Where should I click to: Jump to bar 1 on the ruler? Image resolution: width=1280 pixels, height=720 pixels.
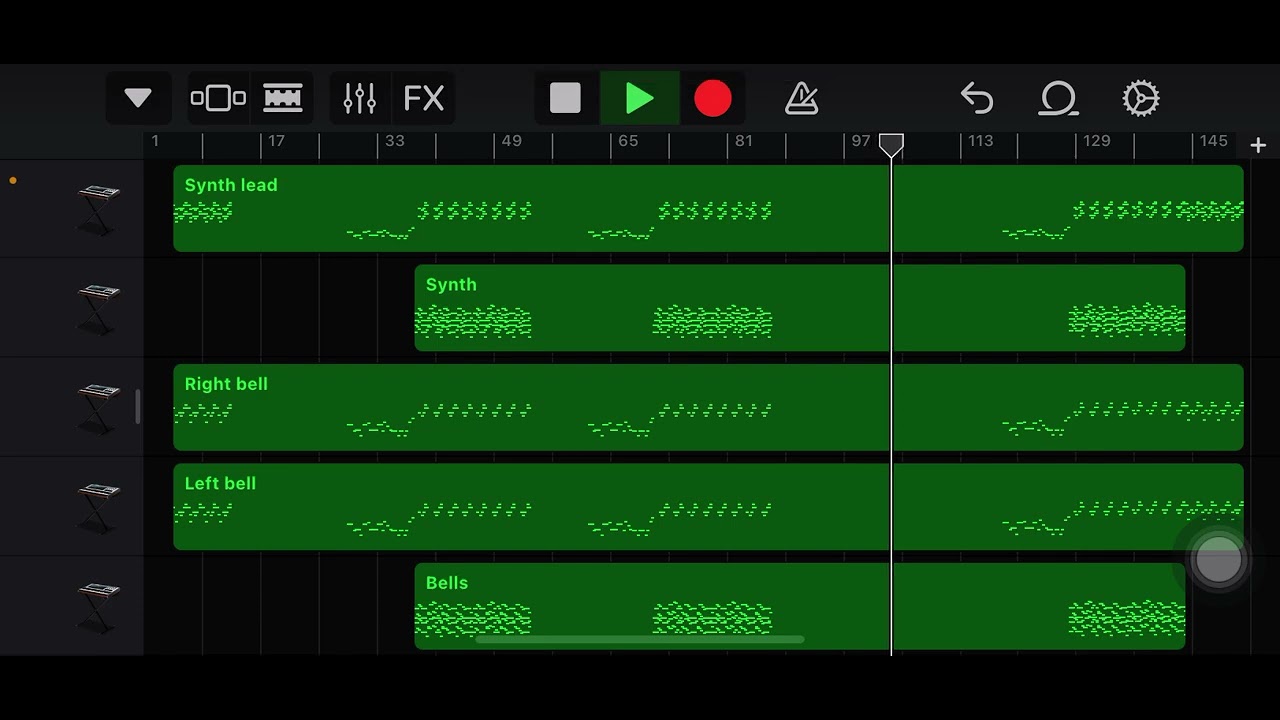[155, 141]
